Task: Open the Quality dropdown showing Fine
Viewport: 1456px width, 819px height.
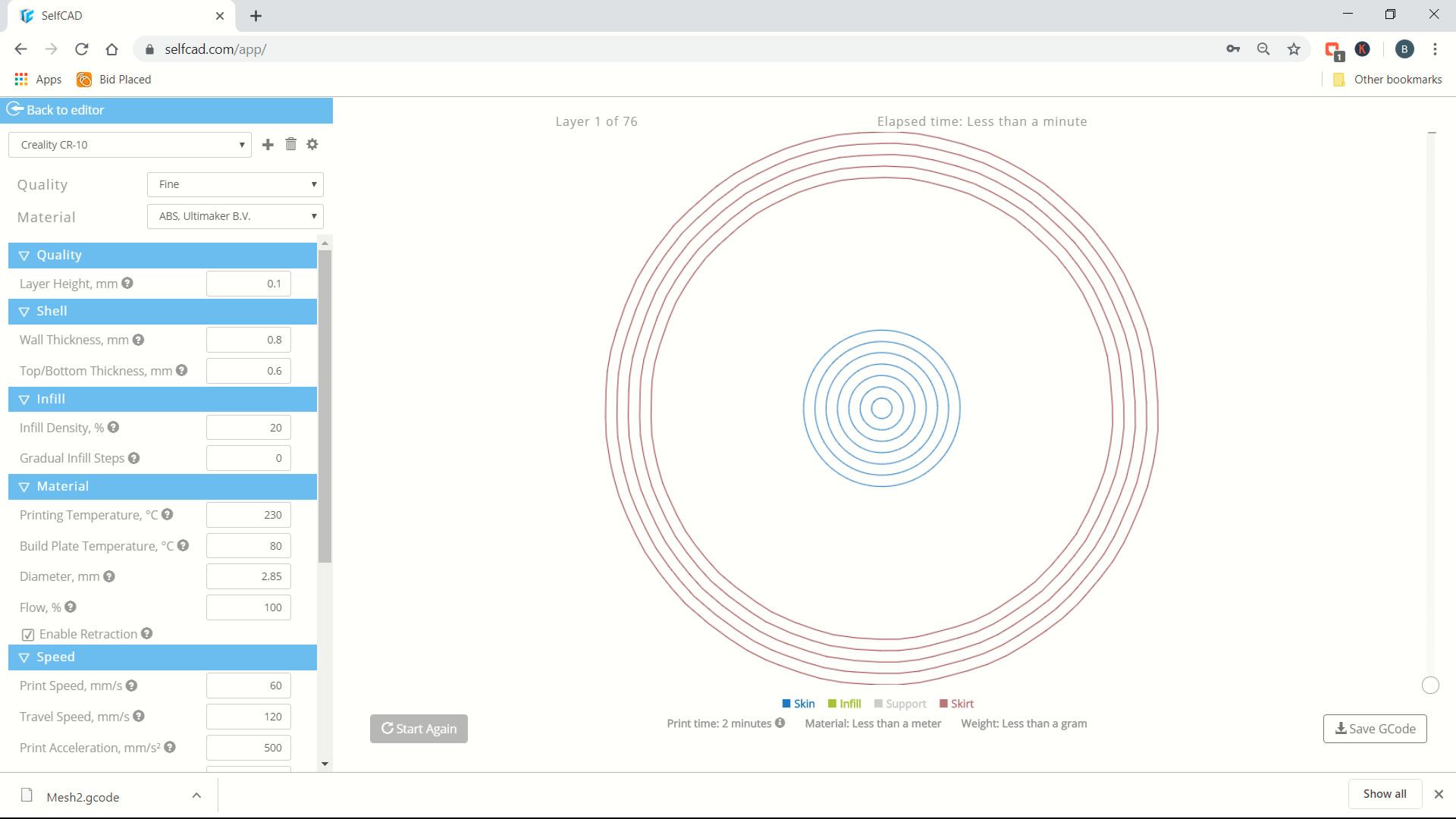Action: click(x=234, y=184)
